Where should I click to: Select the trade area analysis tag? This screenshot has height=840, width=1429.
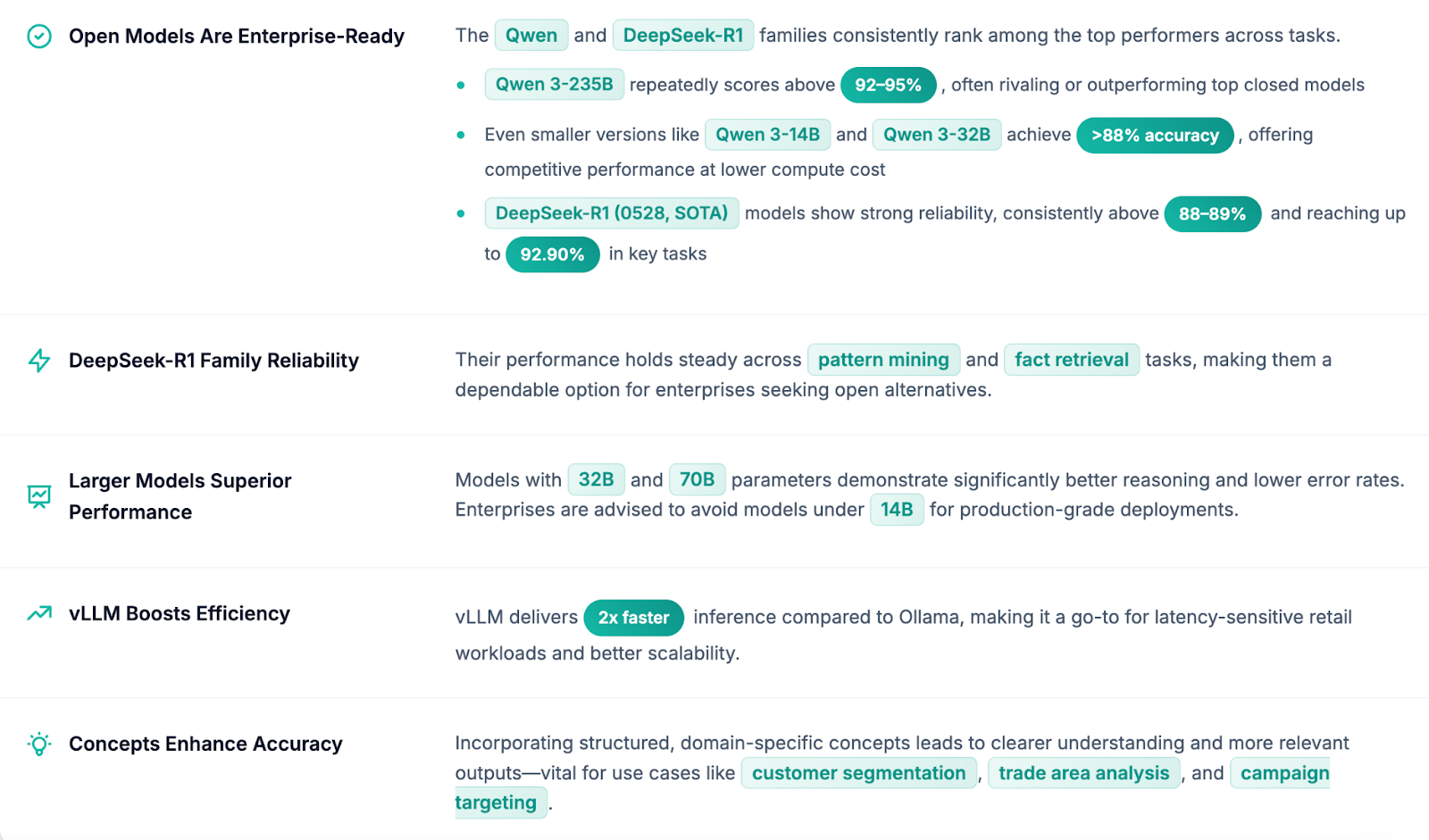point(1084,773)
